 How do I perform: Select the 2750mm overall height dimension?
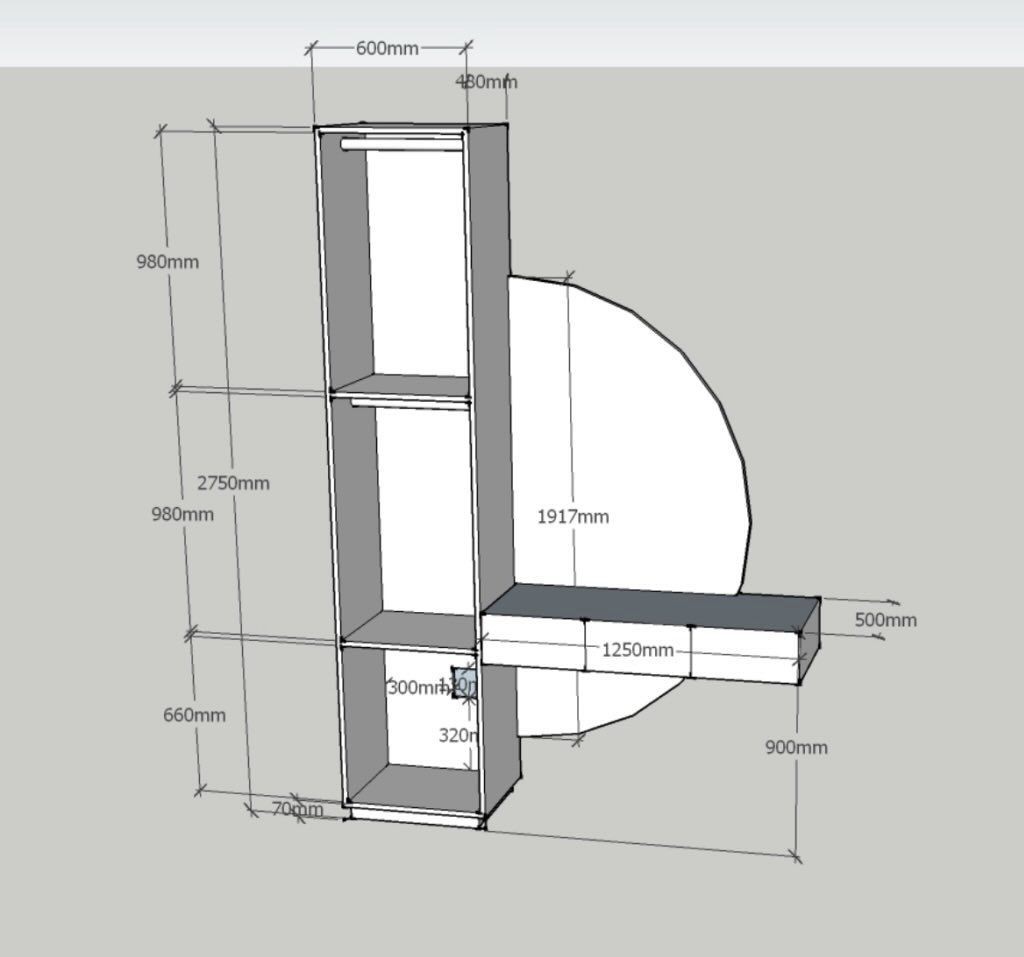point(233,483)
